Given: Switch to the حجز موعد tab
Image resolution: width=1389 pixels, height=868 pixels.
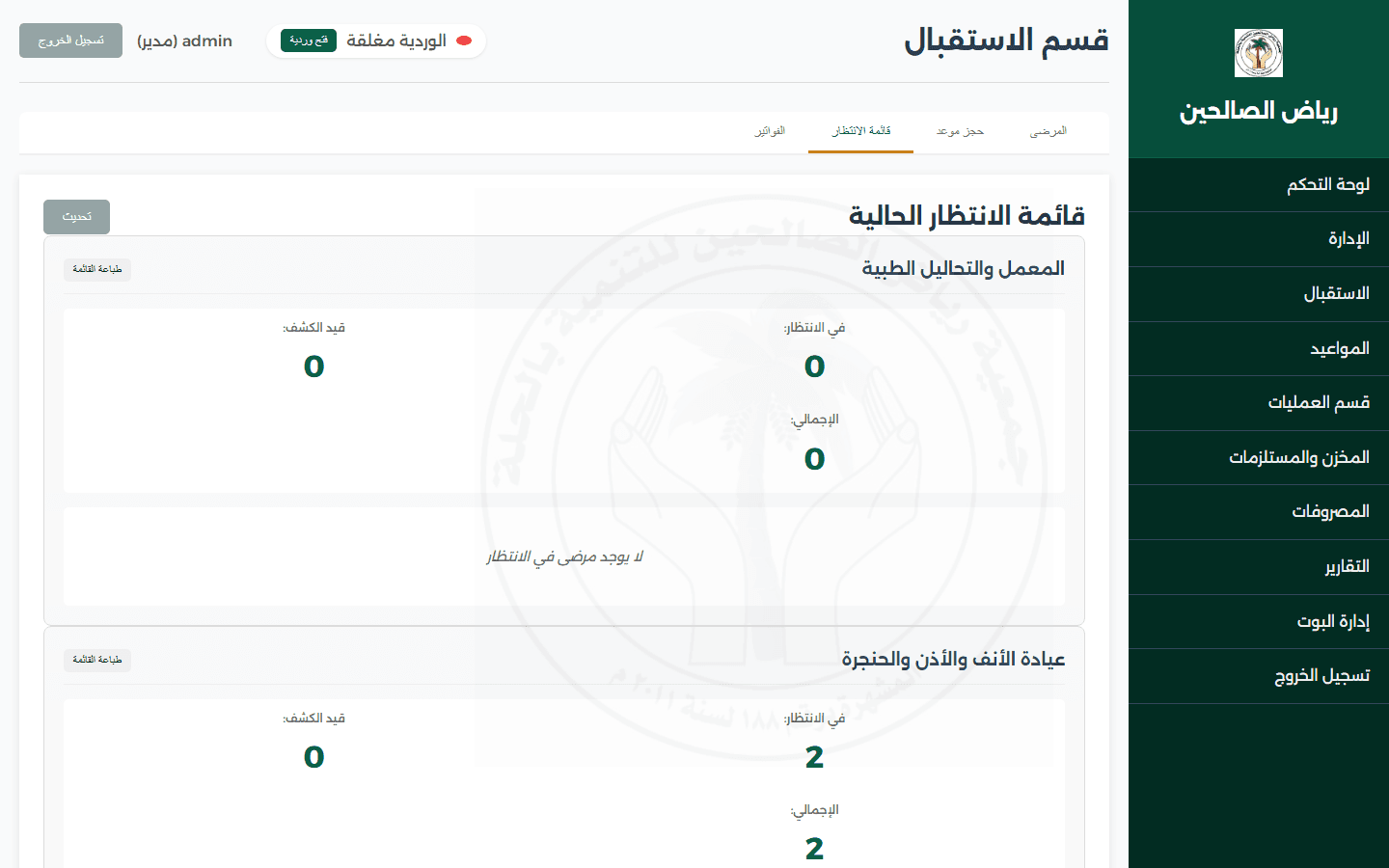Looking at the screenshot, I should tap(960, 131).
